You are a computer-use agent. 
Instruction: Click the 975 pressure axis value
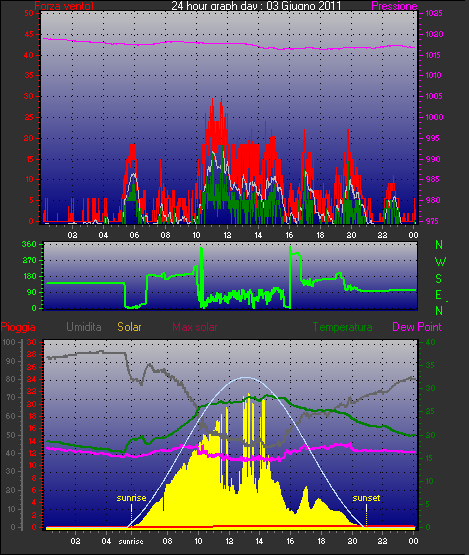(432, 221)
